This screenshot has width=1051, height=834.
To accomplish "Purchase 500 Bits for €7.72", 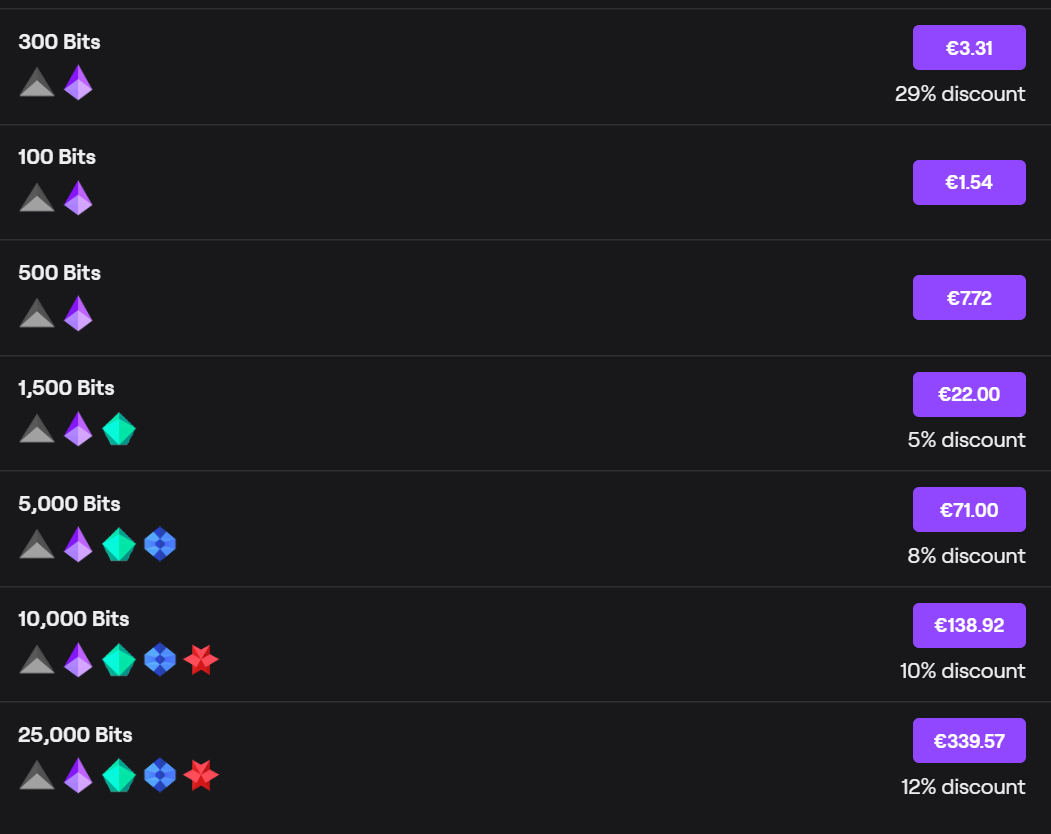I will (968, 298).
